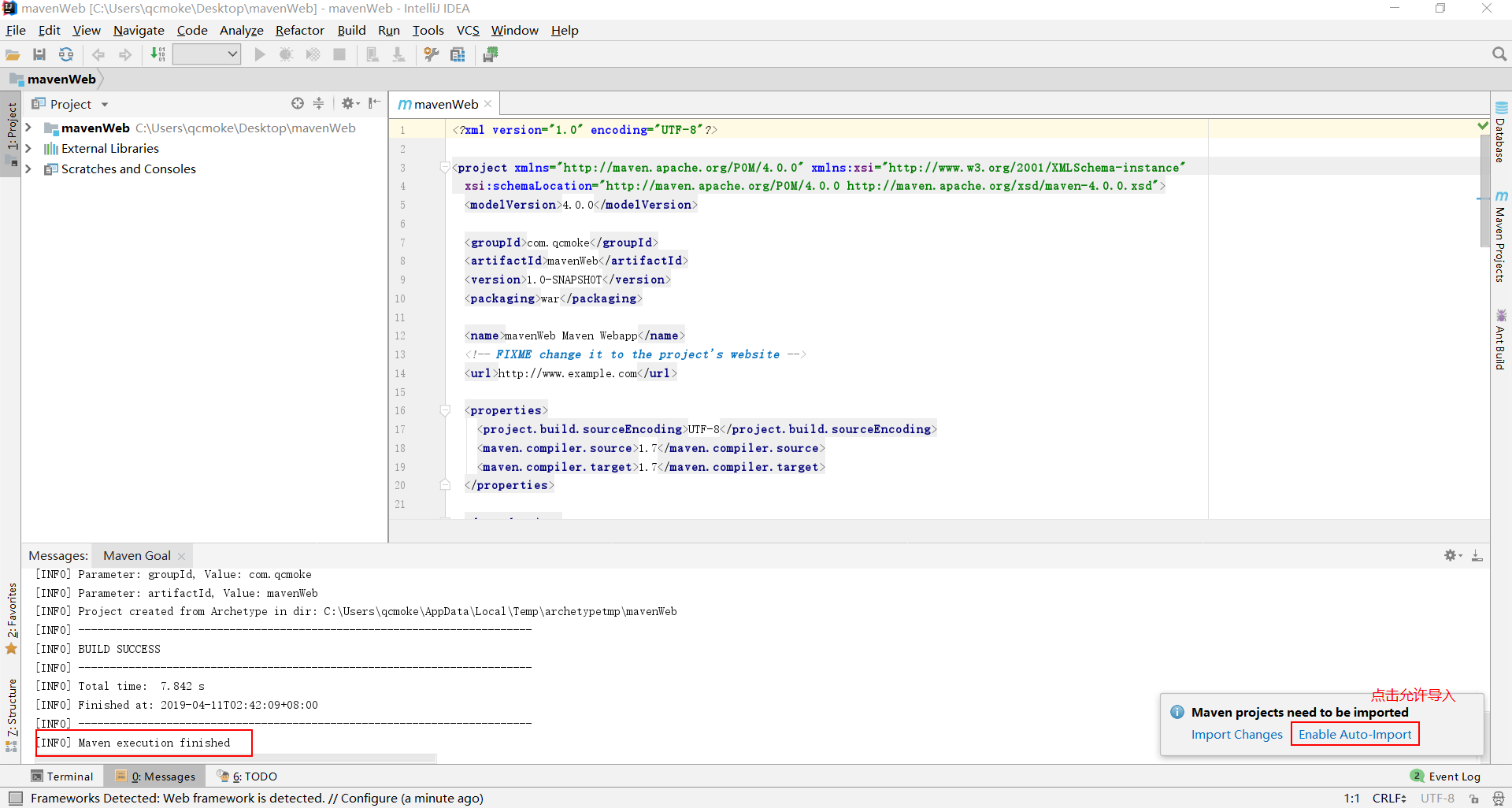Click the mavenWeb breadcrumb in navigation bar
This screenshot has width=1512, height=808.
pos(53,79)
